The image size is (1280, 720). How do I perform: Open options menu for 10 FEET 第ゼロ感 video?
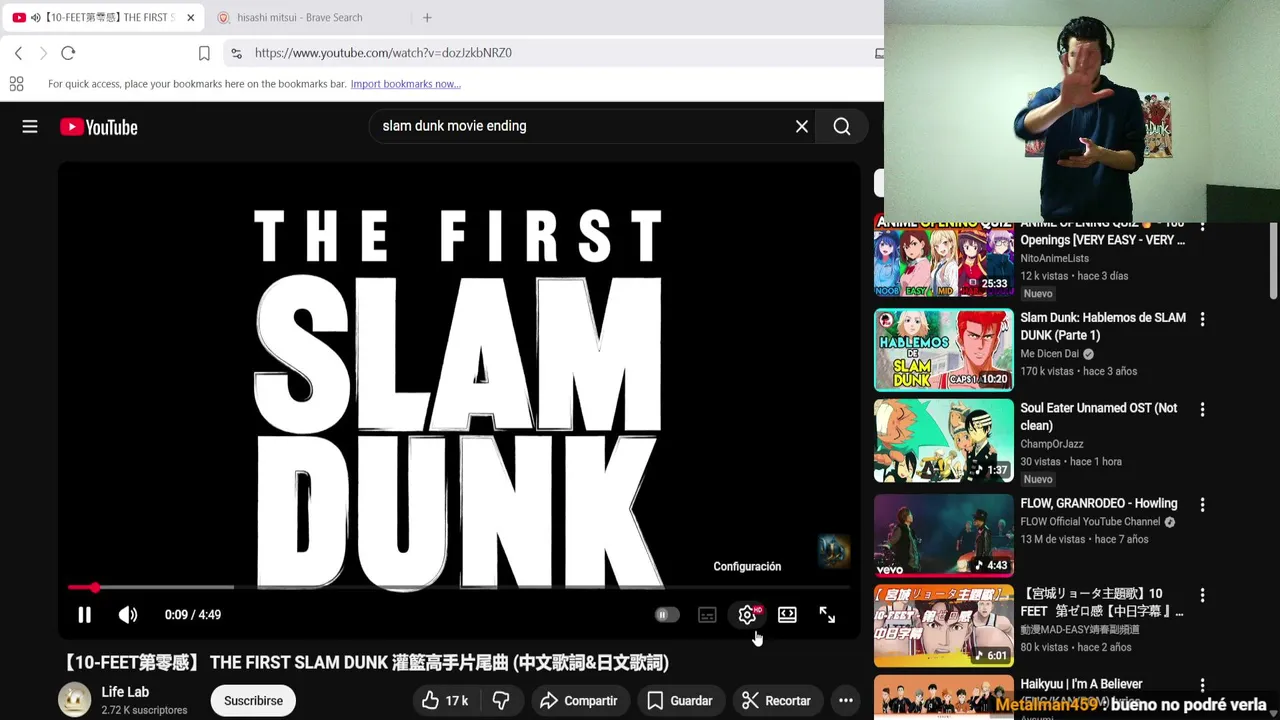(x=1202, y=595)
